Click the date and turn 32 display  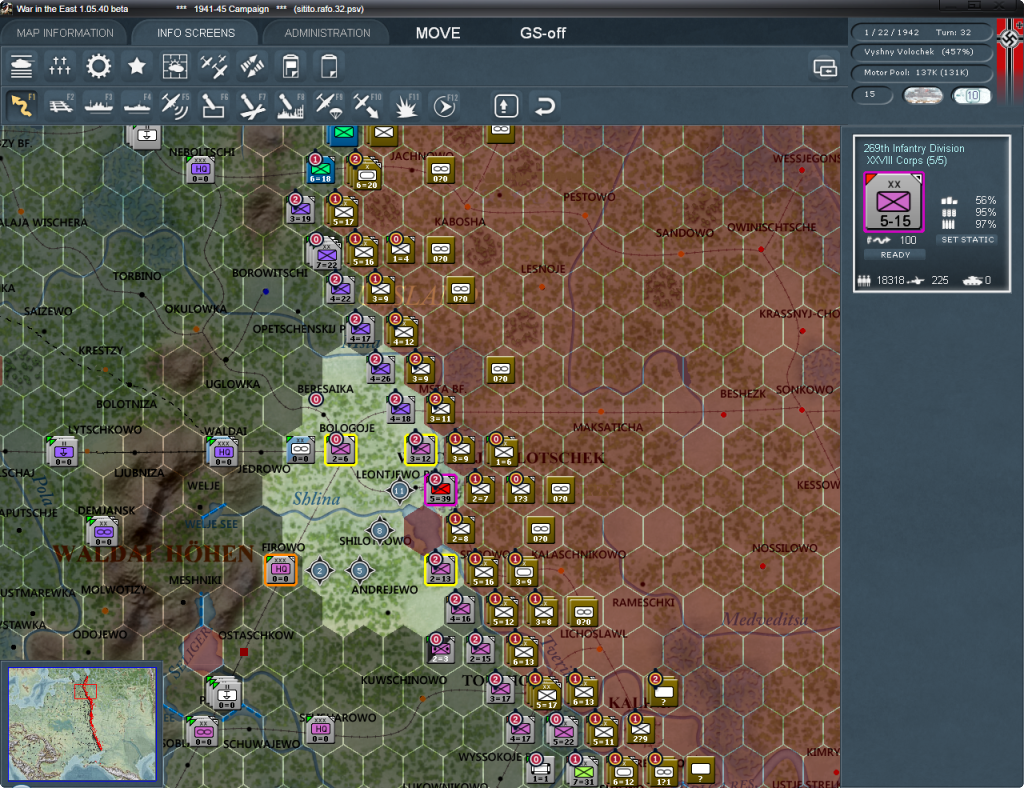(920, 32)
